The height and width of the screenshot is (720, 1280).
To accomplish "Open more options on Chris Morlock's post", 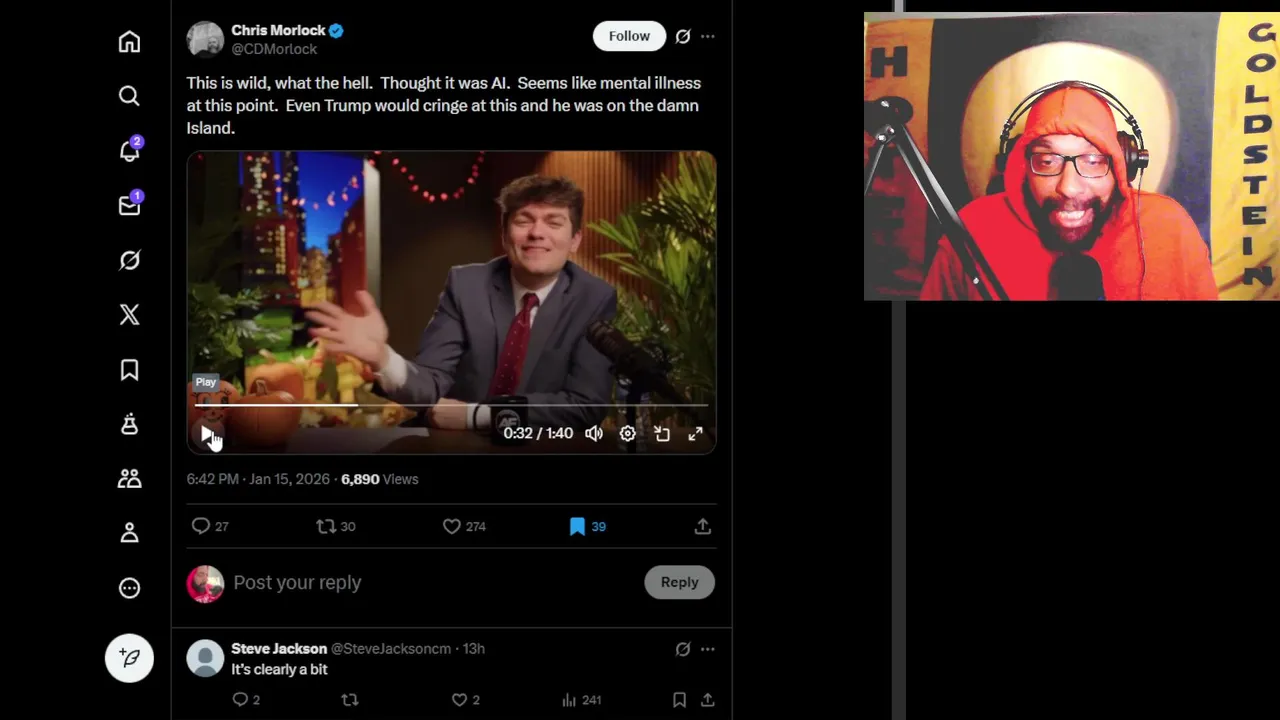I will pos(708,36).
